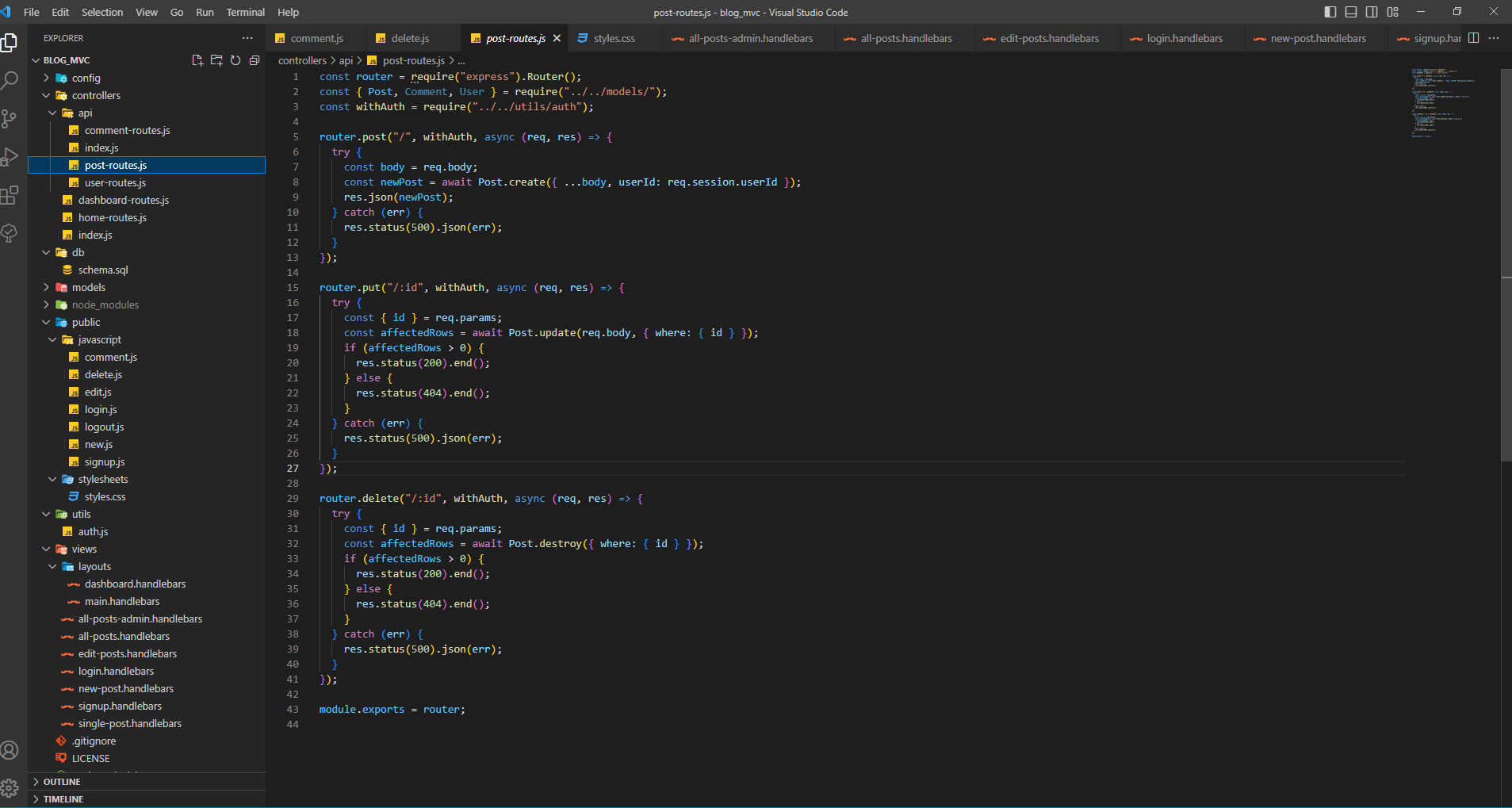Open the Explorer view in activity bar
The image size is (1512, 808).
coord(10,42)
